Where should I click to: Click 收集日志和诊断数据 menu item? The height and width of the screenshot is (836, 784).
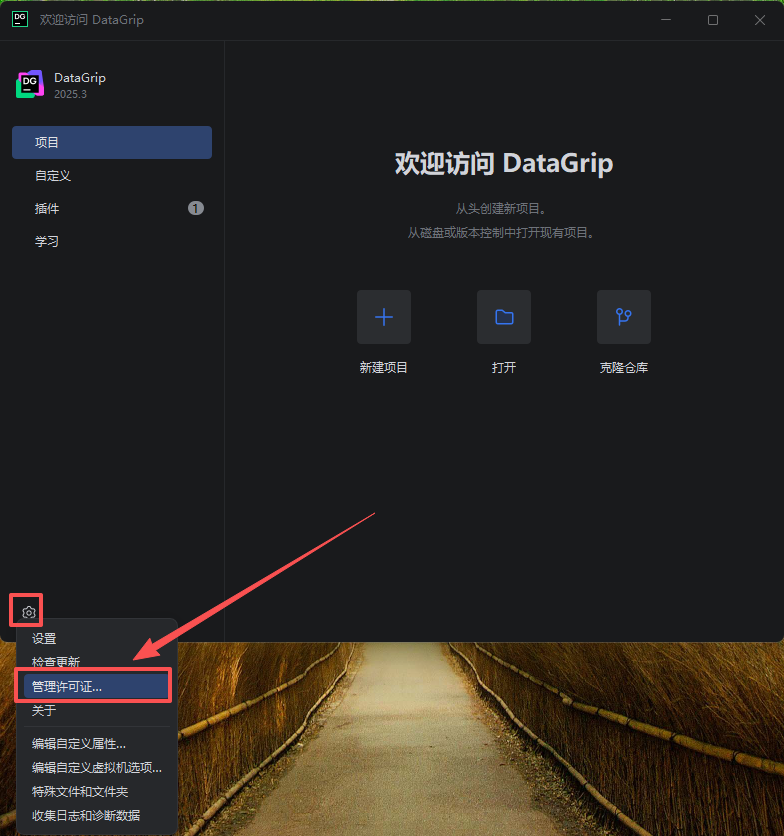tap(97, 815)
